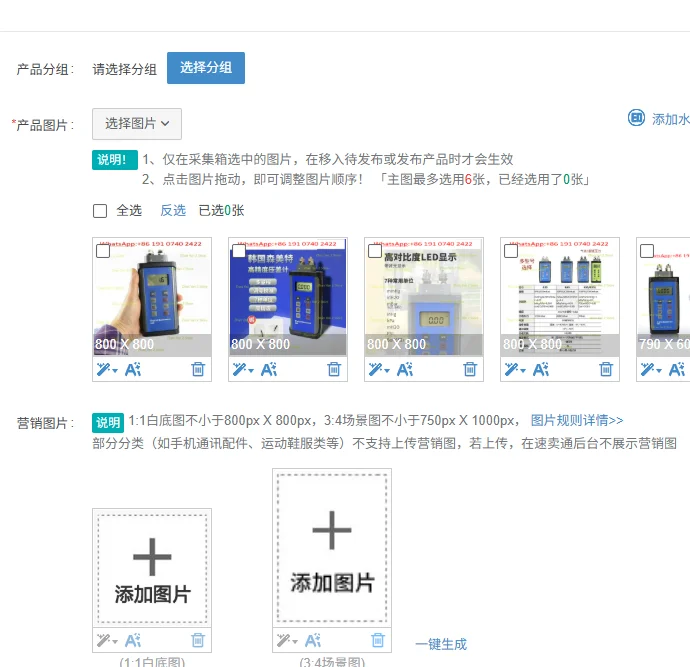This screenshot has width=690, height=667.
Task: Click the 说明 badge next to 营销图片
Action: pos(108,423)
